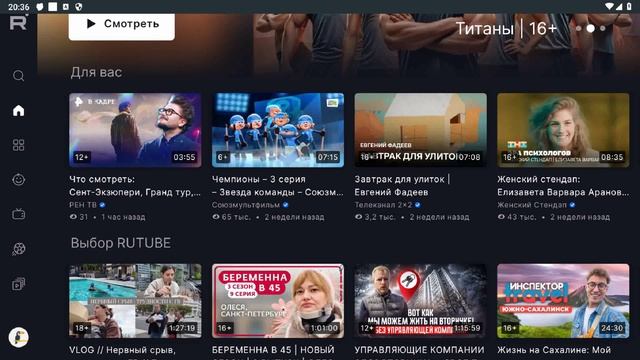Open the user profile avatar
This screenshot has height=360, width=640.
(18, 338)
